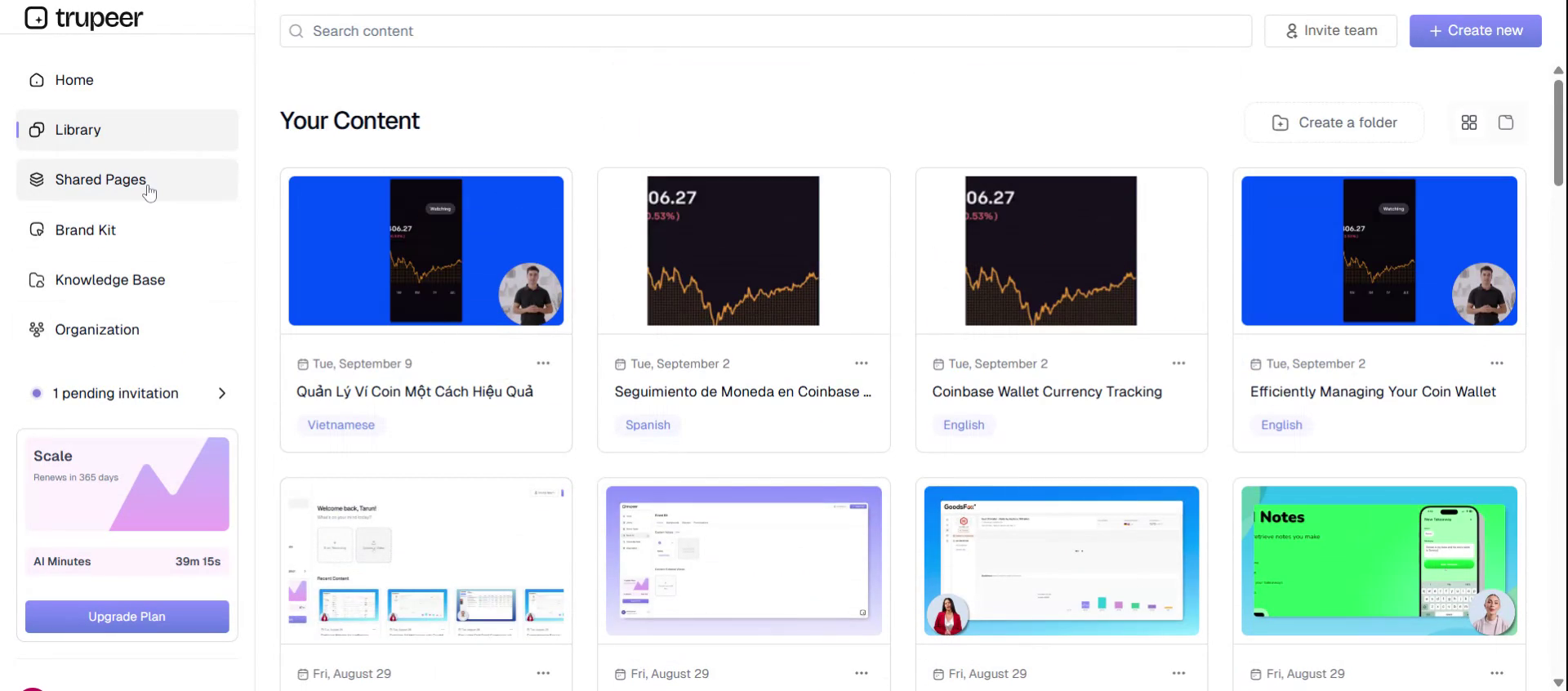Image resolution: width=1568 pixels, height=691 pixels.
Task: Click calendar icon beside Tue, September 9
Action: point(303,364)
